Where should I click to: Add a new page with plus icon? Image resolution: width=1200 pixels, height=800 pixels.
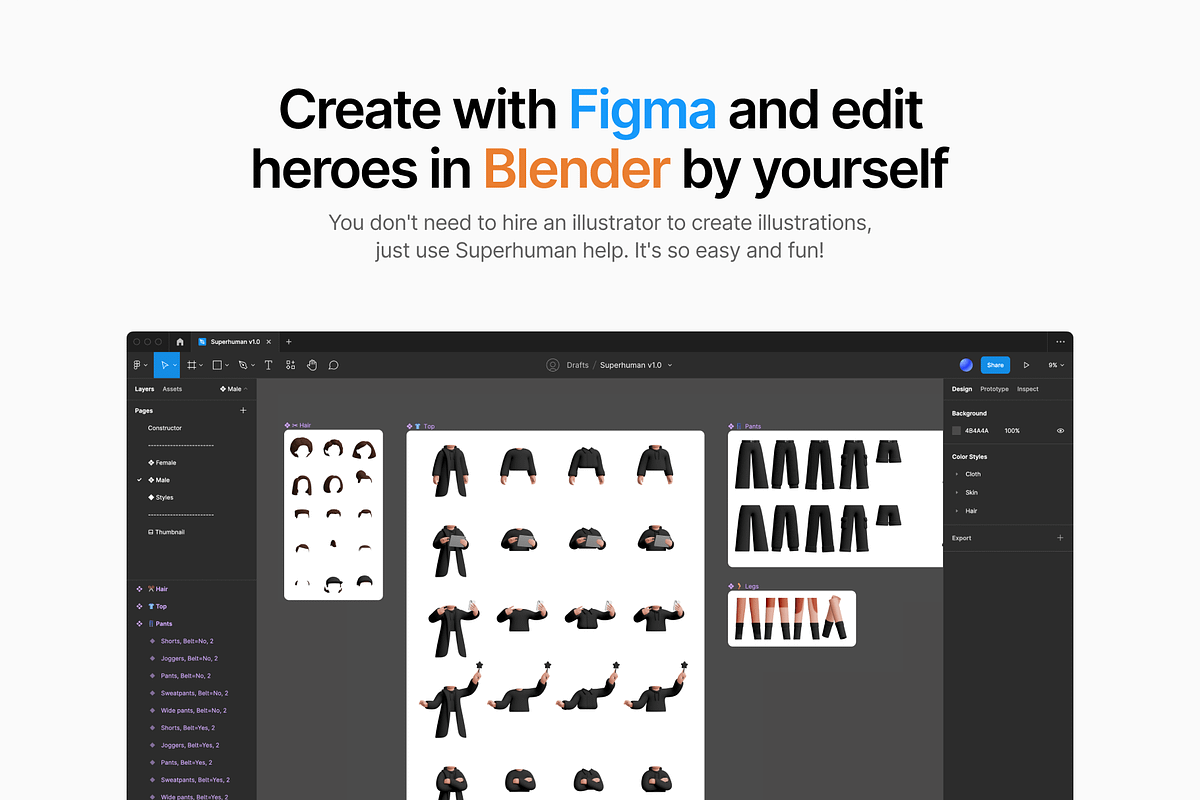(x=243, y=410)
